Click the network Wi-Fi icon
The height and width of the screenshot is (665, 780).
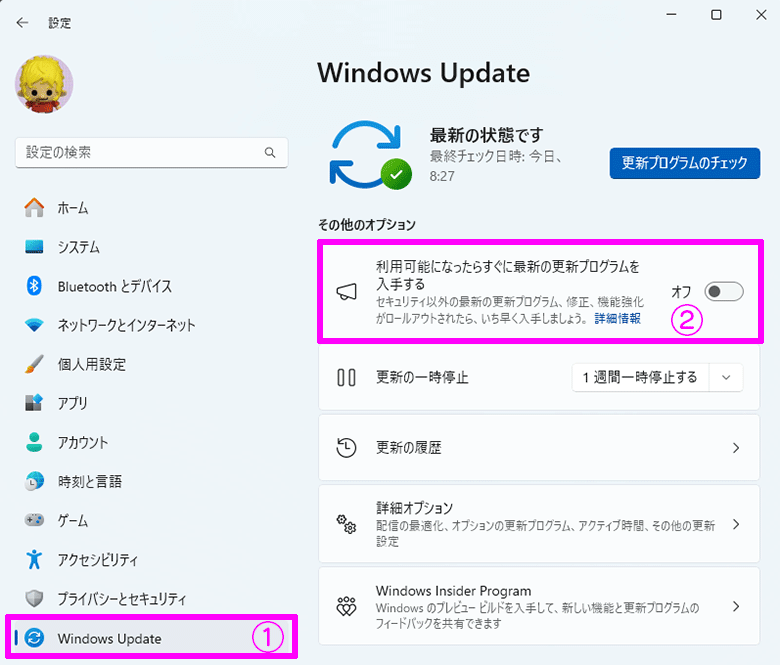coord(34,325)
